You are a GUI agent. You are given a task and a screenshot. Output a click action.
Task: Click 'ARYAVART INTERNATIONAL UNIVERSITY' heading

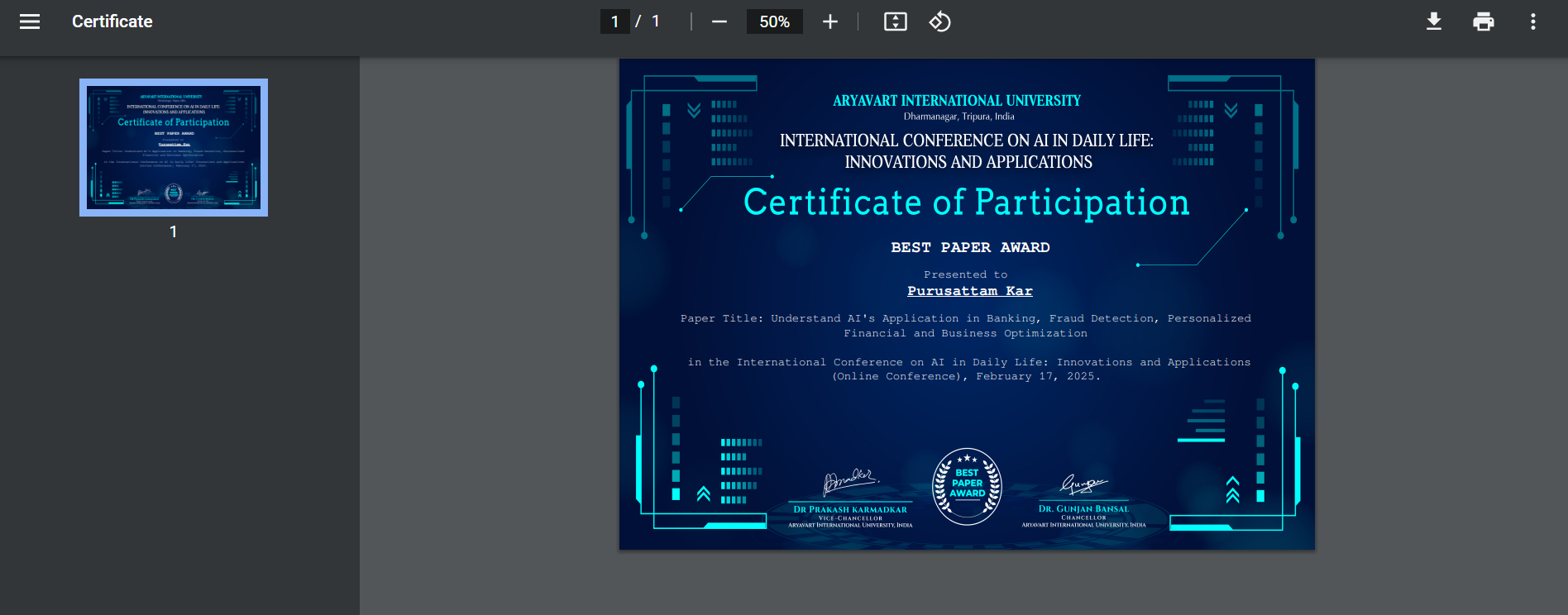pos(957,101)
